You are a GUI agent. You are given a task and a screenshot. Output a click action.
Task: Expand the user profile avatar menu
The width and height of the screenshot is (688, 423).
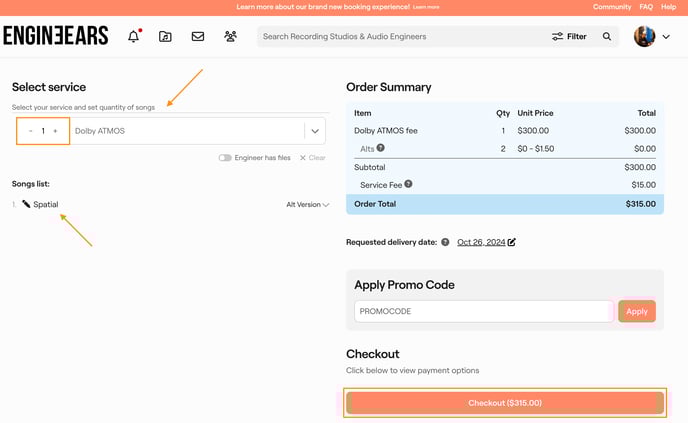pos(652,37)
